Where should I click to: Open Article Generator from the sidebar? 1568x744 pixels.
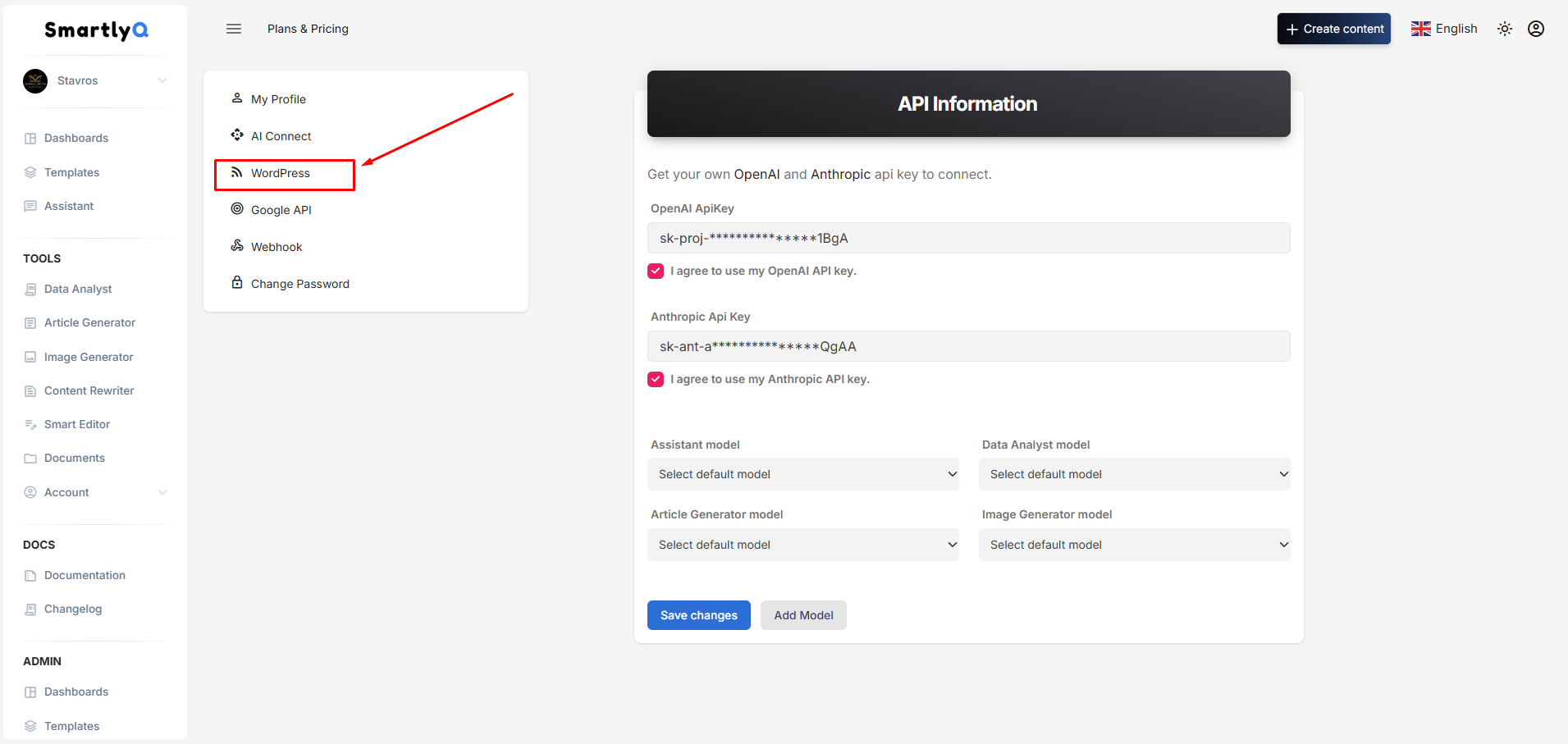point(89,323)
